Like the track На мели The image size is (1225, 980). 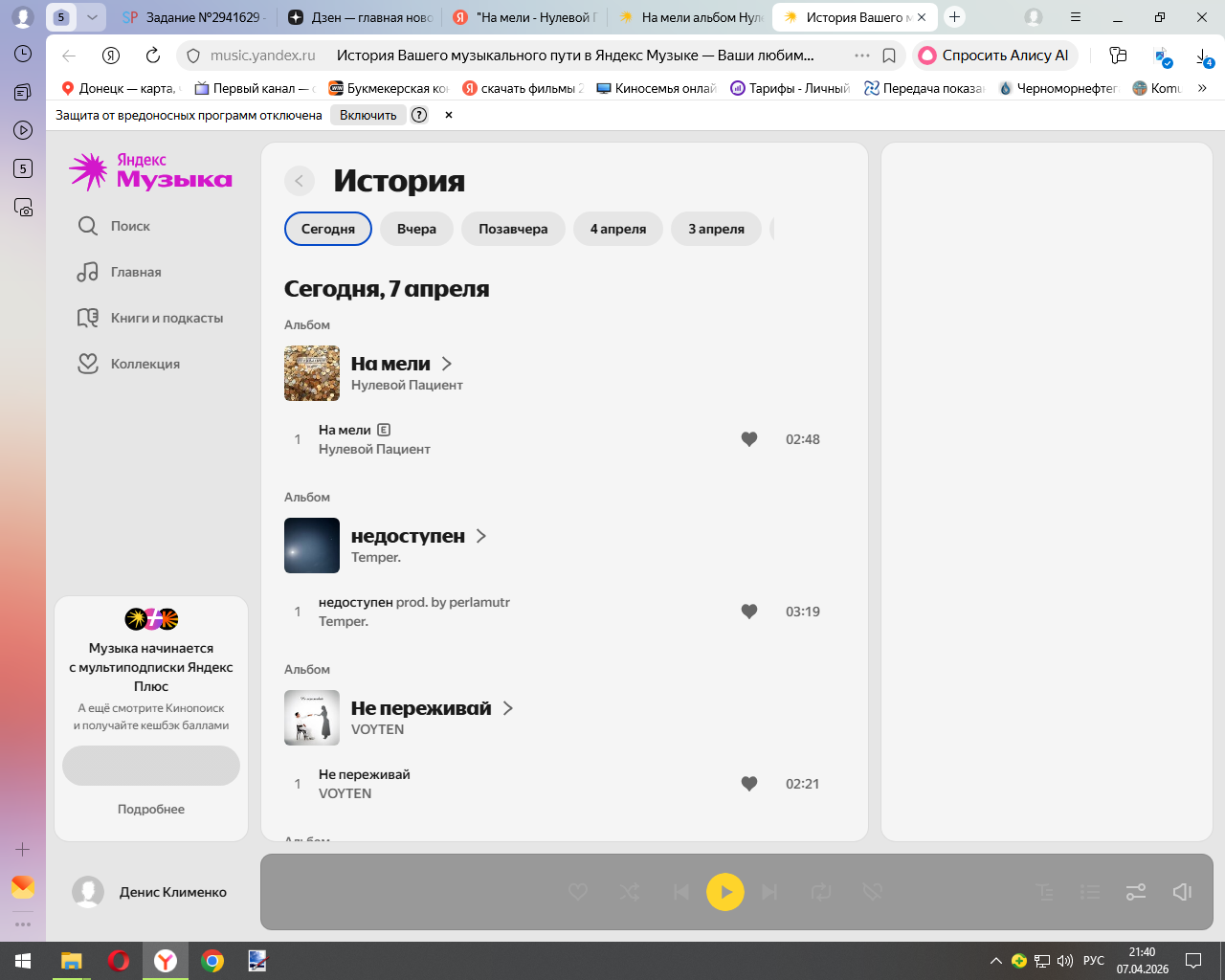coord(749,439)
